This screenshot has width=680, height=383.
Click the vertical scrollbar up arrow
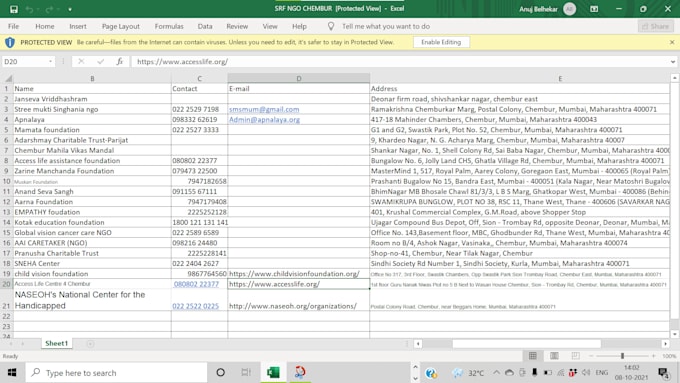[x=674, y=78]
